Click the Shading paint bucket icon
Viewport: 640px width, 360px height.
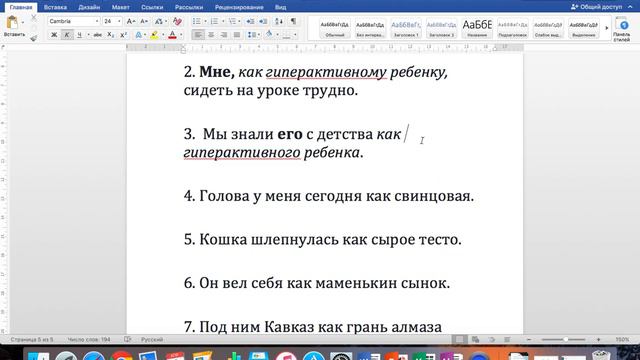(269, 35)
